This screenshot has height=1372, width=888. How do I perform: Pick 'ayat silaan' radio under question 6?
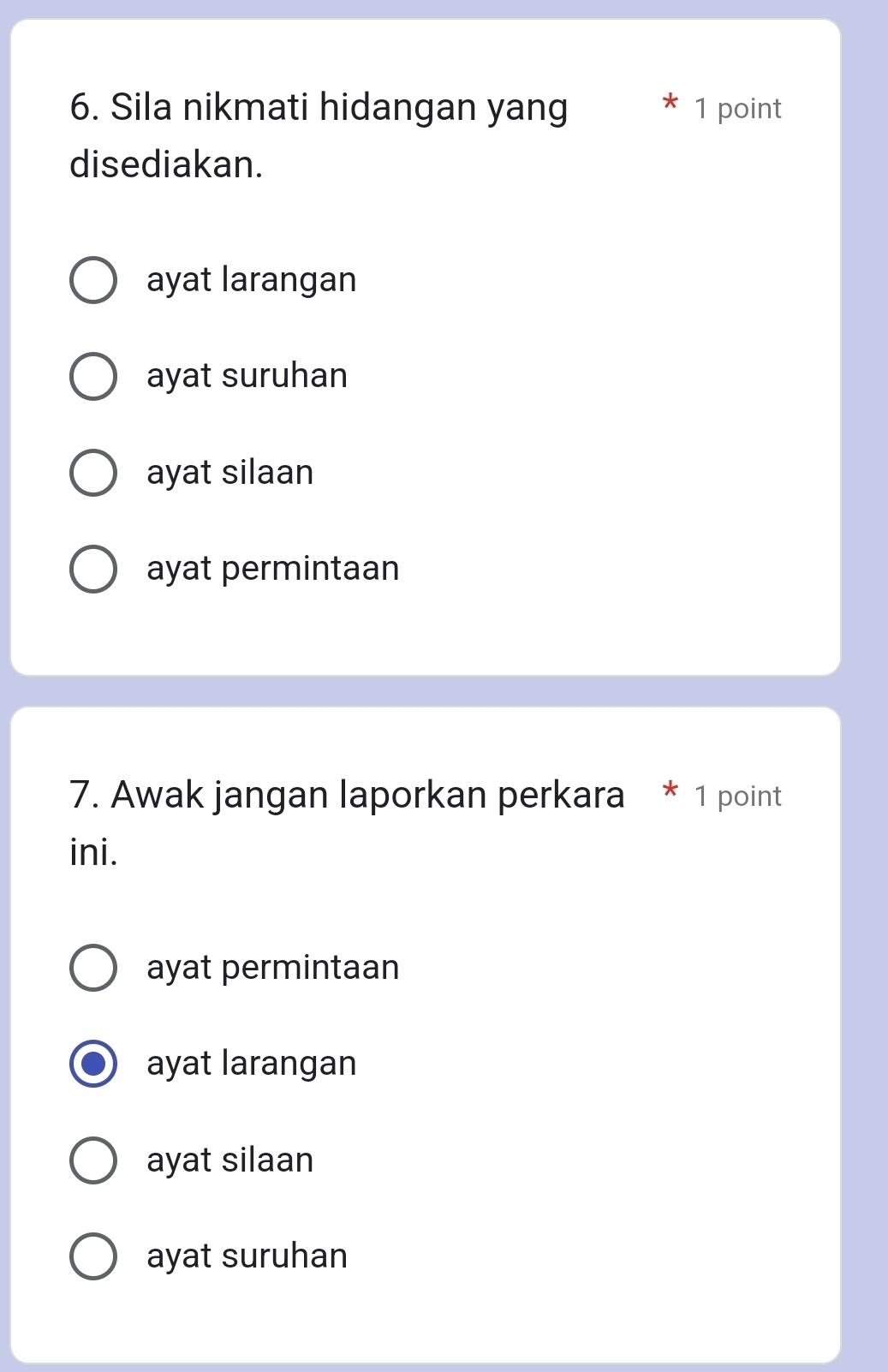pyautogui.click(x=93, y=473)
